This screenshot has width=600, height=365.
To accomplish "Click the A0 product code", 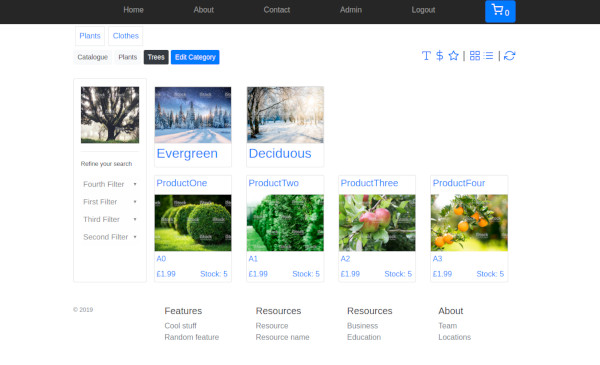I will pyautogui.click(x=161, y=259).
